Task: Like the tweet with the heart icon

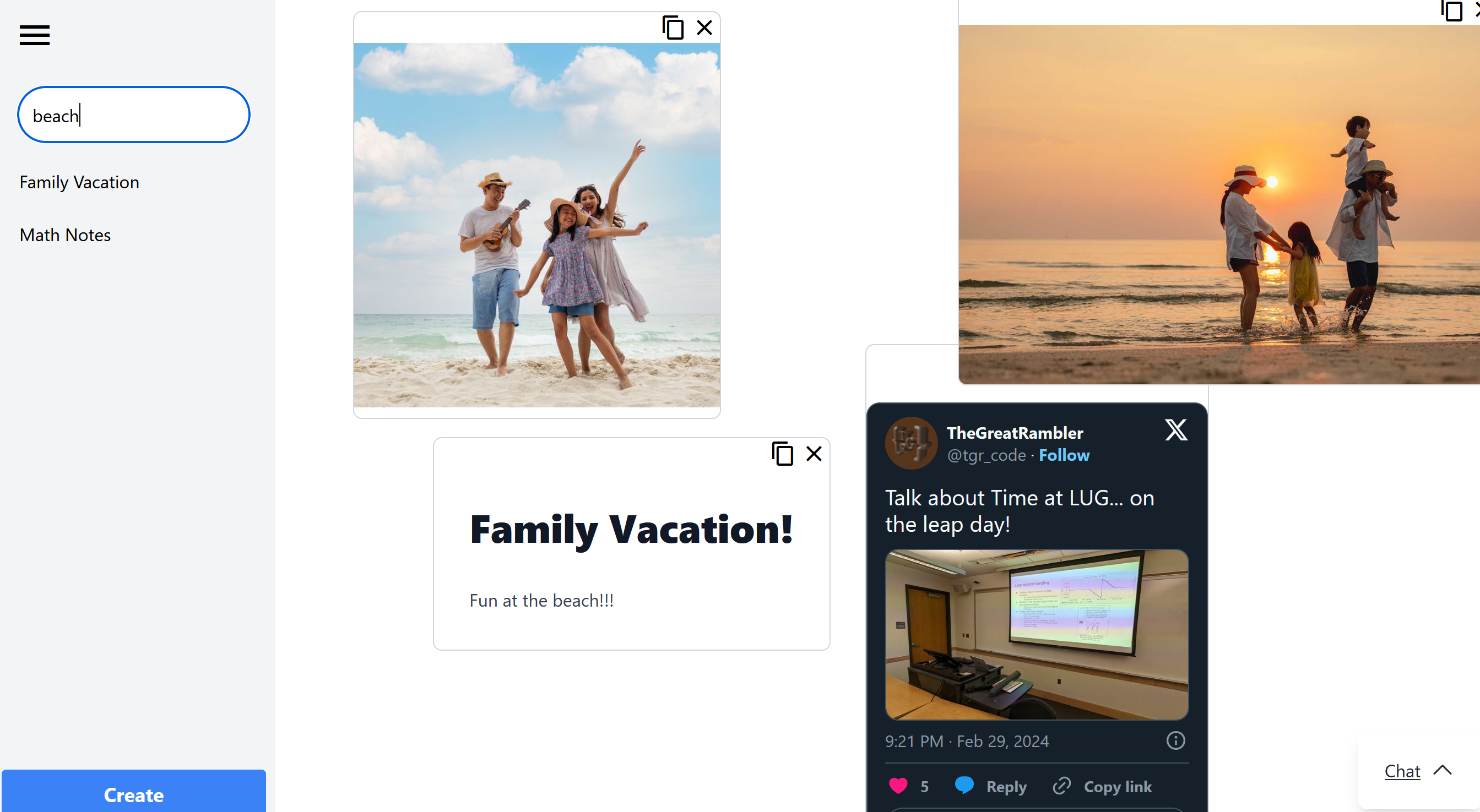Action: pos(898,786)
